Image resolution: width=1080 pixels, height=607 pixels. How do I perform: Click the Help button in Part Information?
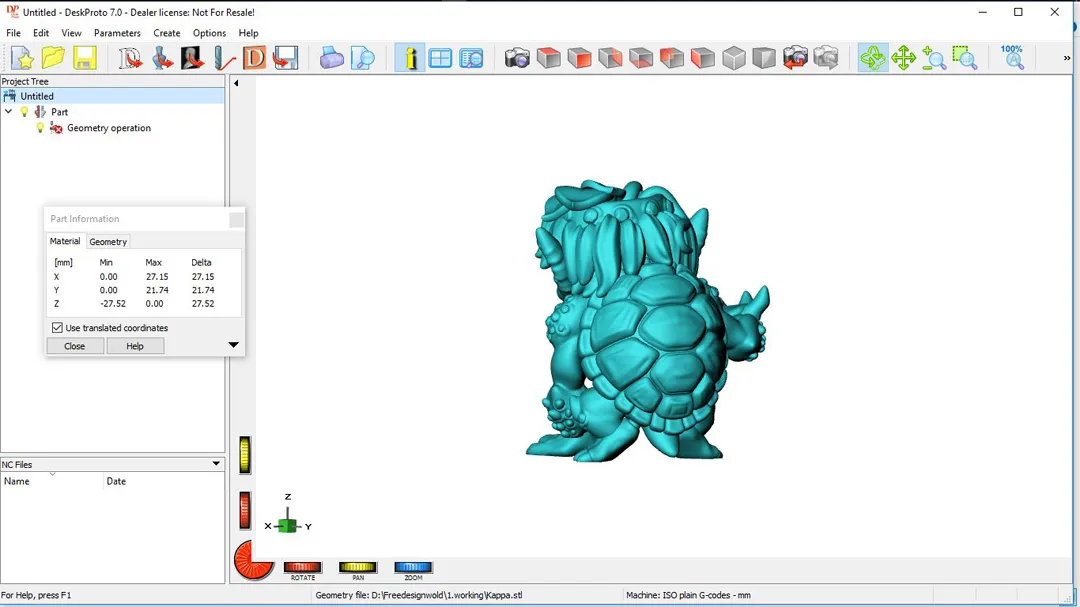tap(135, 346)
